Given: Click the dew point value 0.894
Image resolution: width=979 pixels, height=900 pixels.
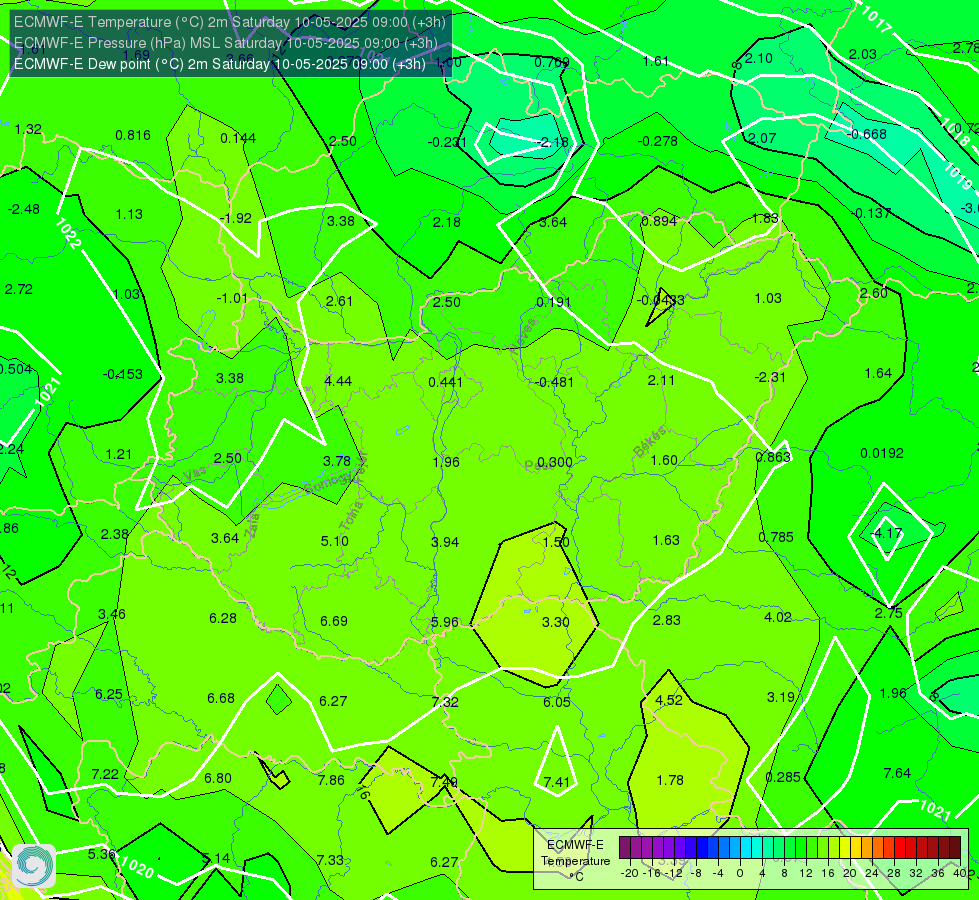Looking at the screenshot, I should 659,221.
